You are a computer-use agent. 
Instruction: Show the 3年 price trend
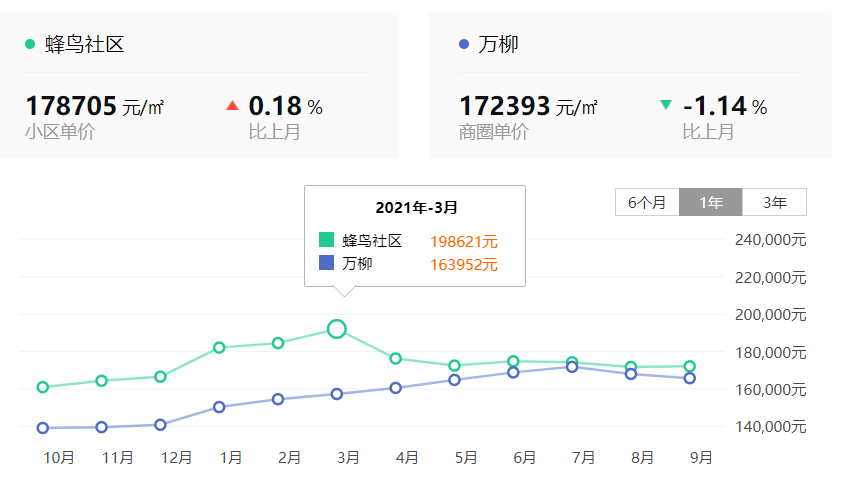[x=774, y=203]
